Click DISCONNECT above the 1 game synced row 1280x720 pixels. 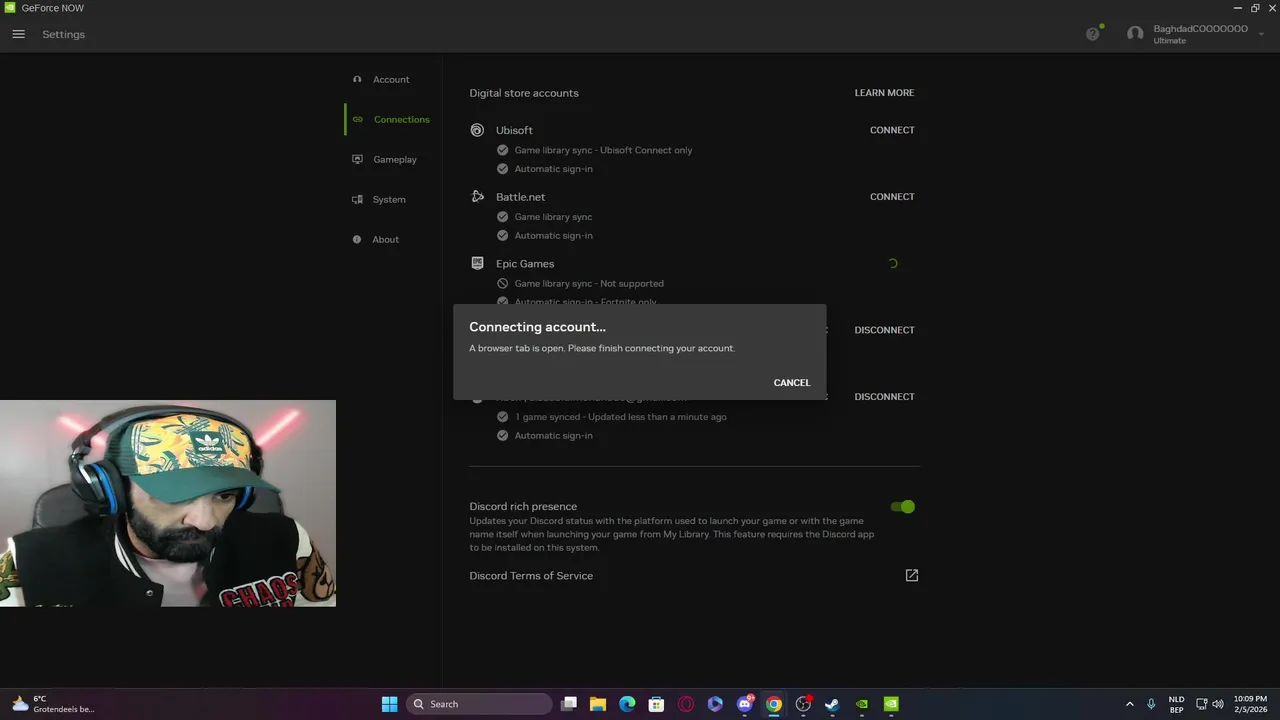coord(884,397)
